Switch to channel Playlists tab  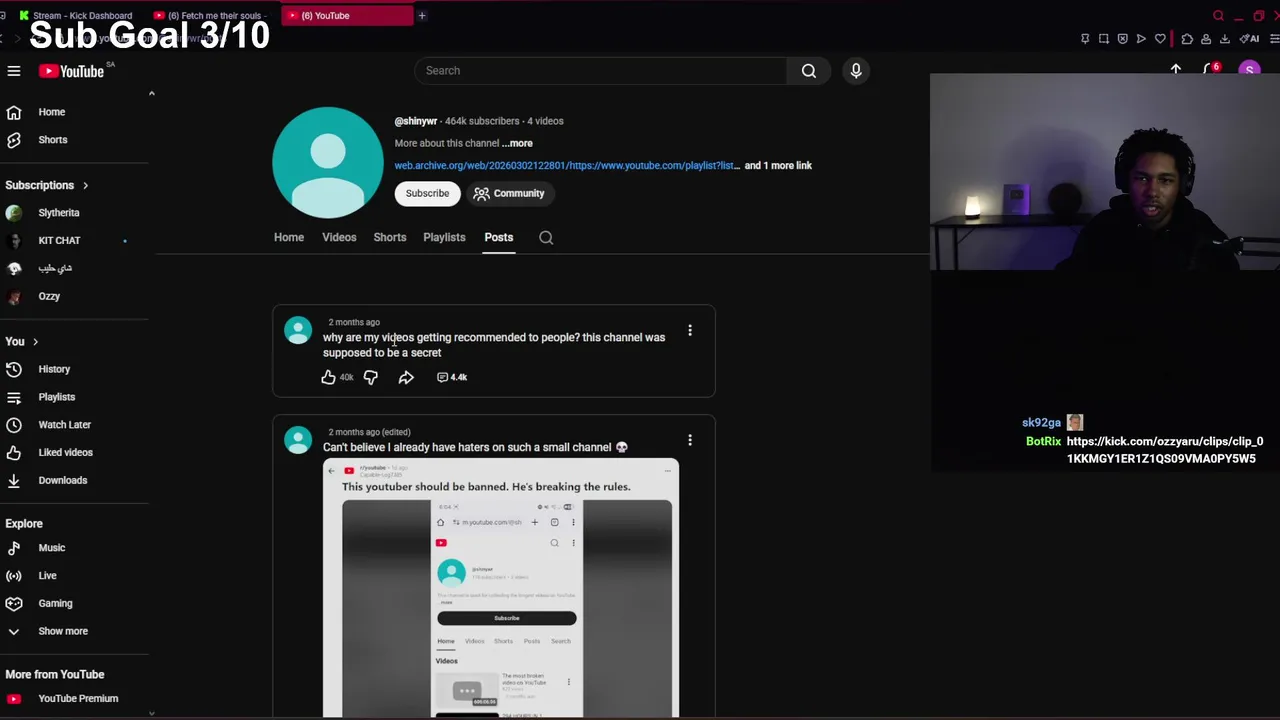click(444, 237)
